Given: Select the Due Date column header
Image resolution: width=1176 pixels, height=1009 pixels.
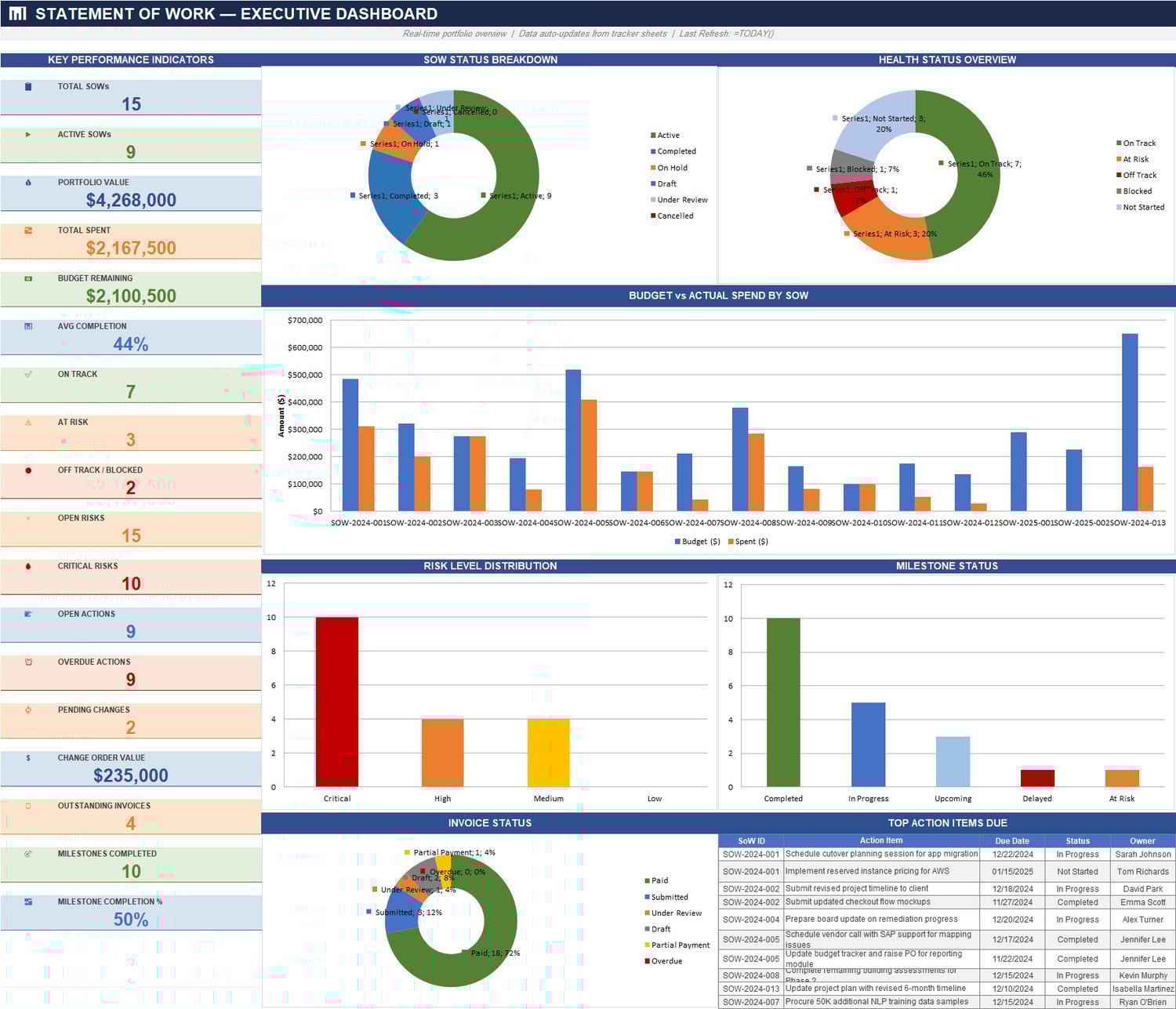Looking at the screenshot, I should point(1013,840).
